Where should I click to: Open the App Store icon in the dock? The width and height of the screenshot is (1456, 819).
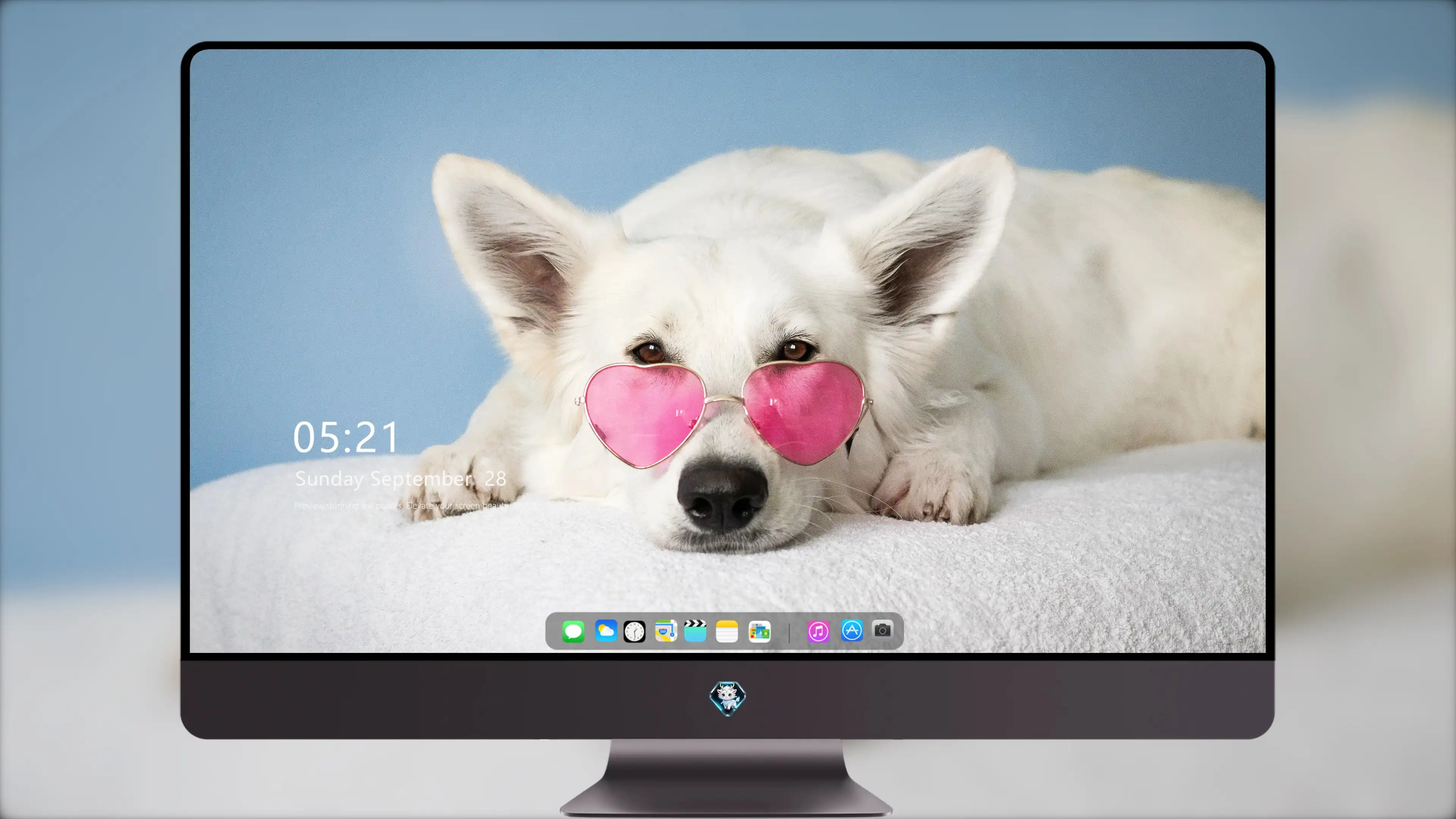(852, 630)
